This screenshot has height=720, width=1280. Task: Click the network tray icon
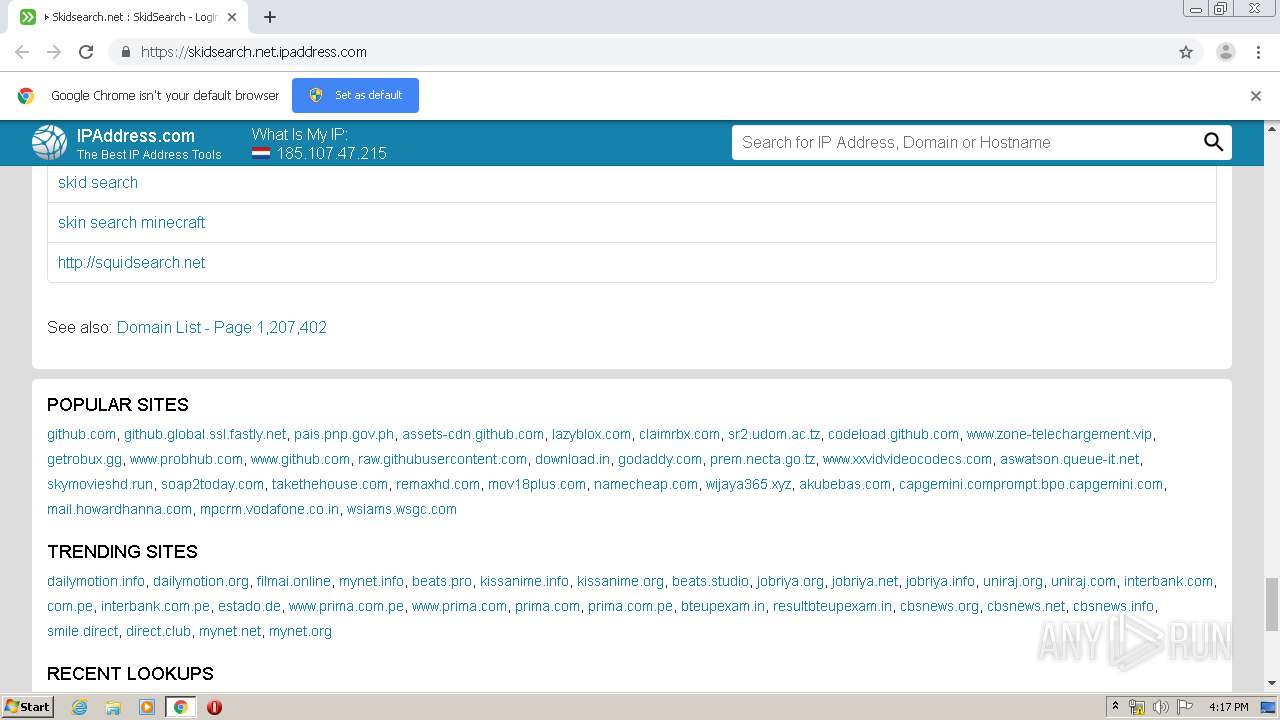click(1137, 707)
